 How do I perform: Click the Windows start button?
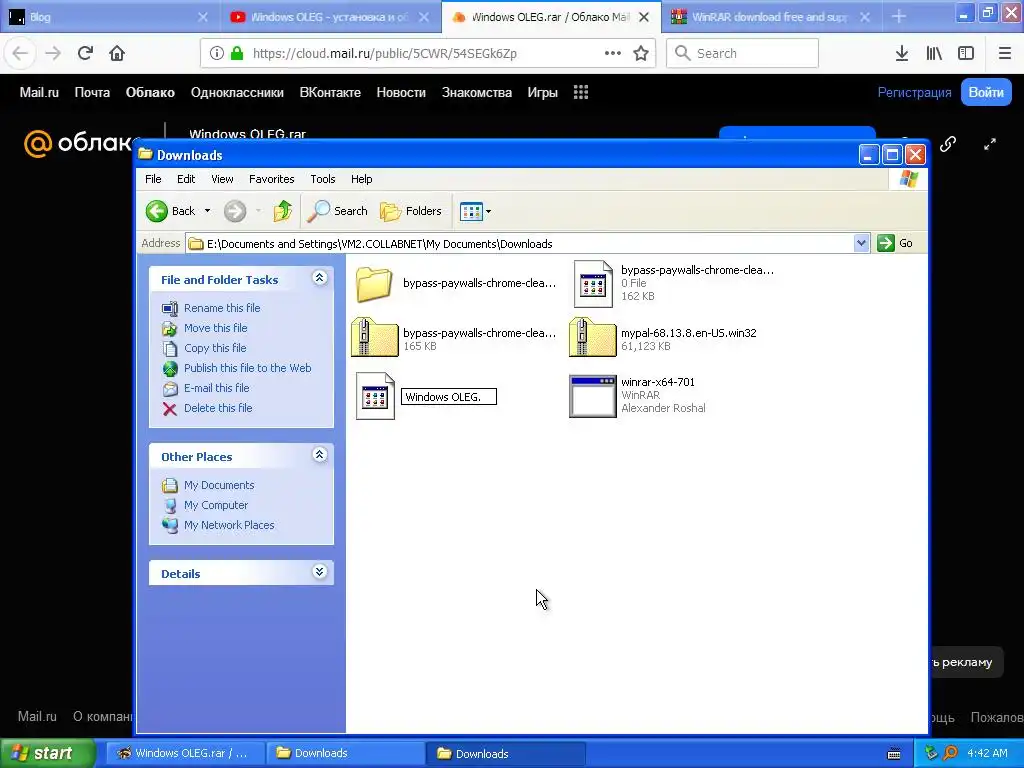click(x=48, y=753)
